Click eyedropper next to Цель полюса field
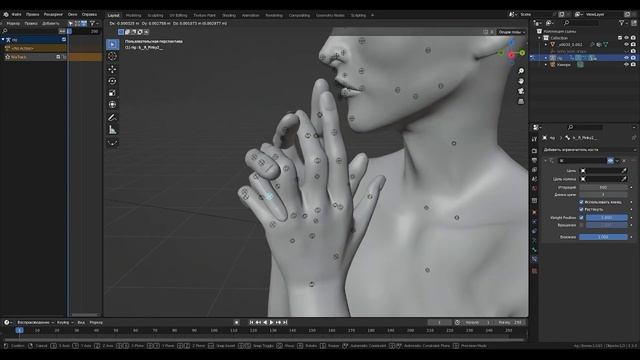 pos(624,179)
